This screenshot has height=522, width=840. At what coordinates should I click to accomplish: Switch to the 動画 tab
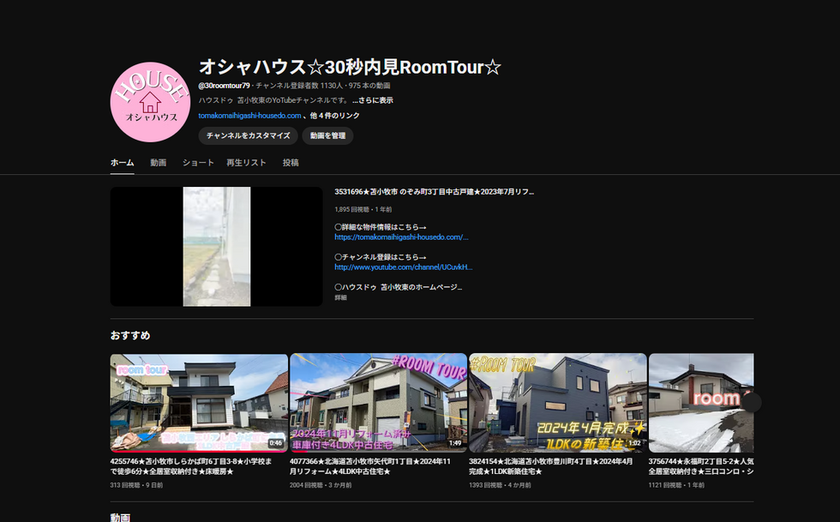pyautogui.click(x=158, y=162)
